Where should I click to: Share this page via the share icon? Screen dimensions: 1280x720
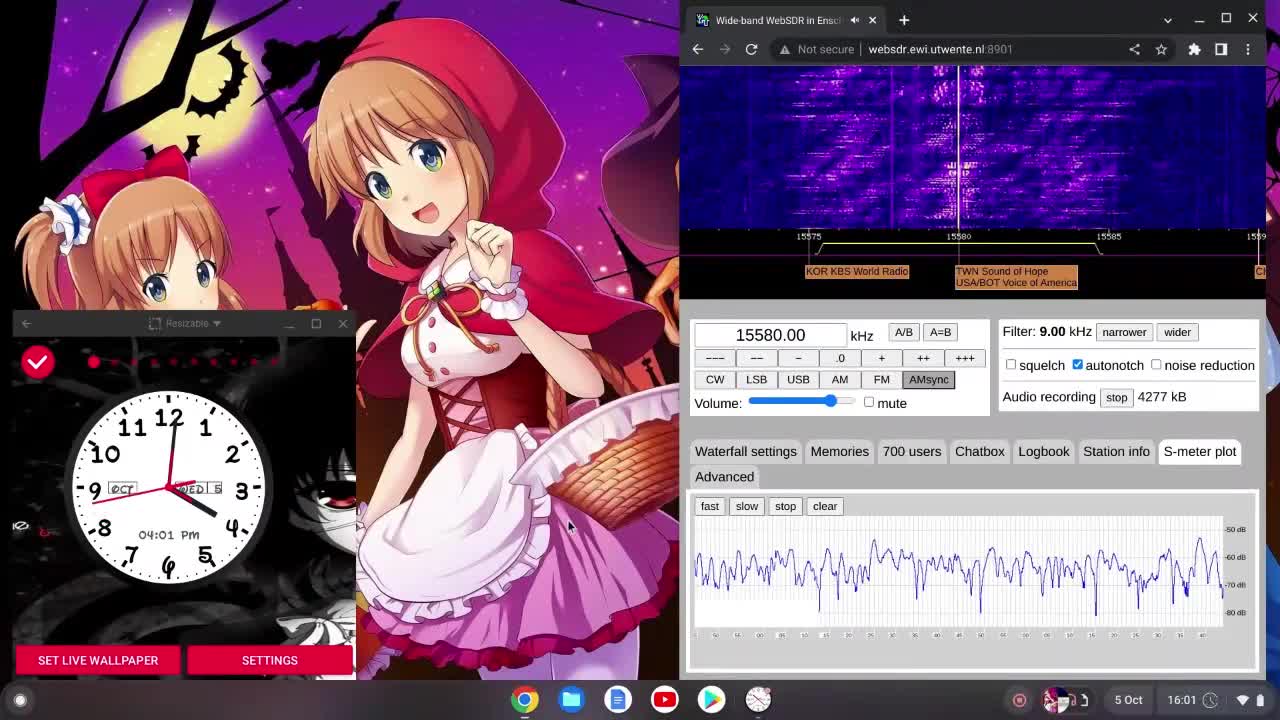click(1134, 49)
